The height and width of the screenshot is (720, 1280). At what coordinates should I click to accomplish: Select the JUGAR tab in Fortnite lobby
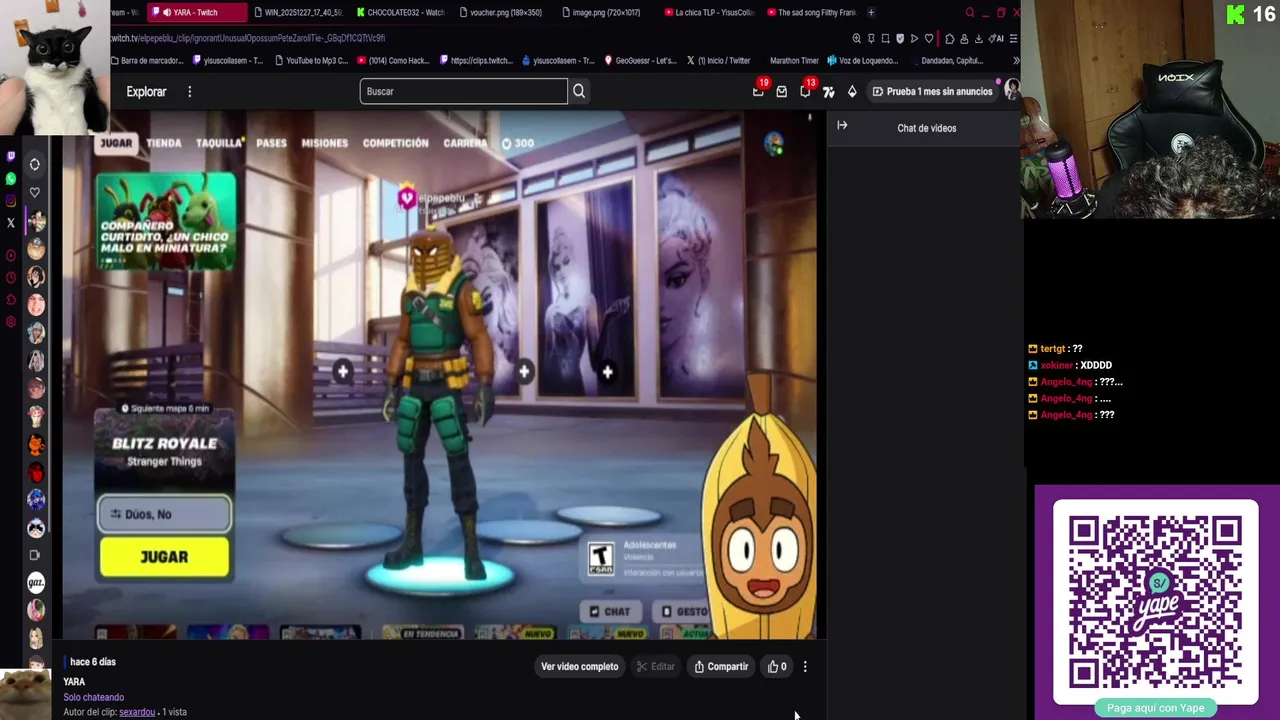point(116,143)
